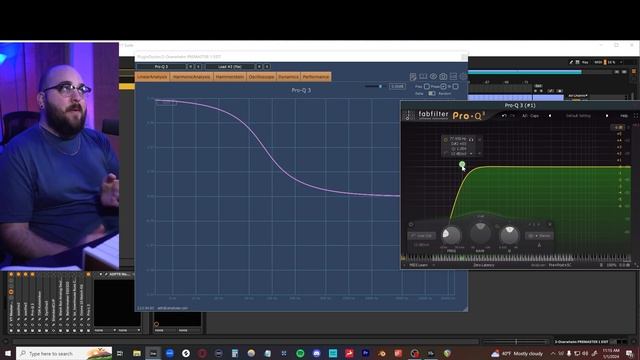The height and width of the screenshot is (360, 640).
Task: Click the Windows Start button
Action: pyautogui.click(x=8, y=353)
